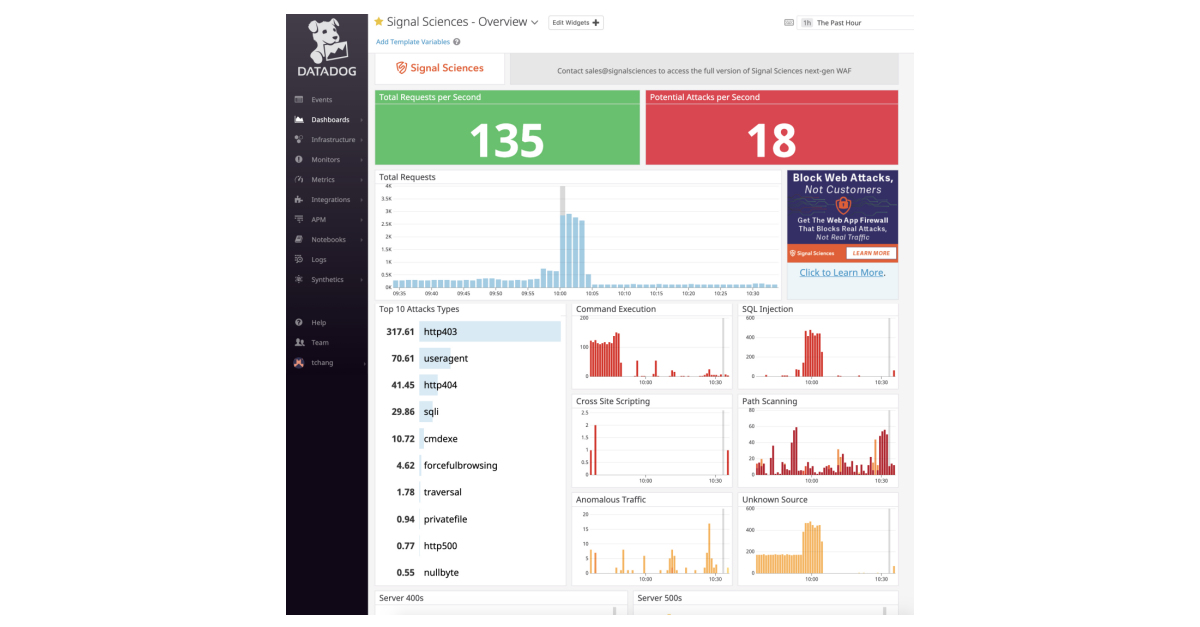Screen dimensions: 1200x627
Task: Click the Metrics gauge icon
Action: coord(298,180)
